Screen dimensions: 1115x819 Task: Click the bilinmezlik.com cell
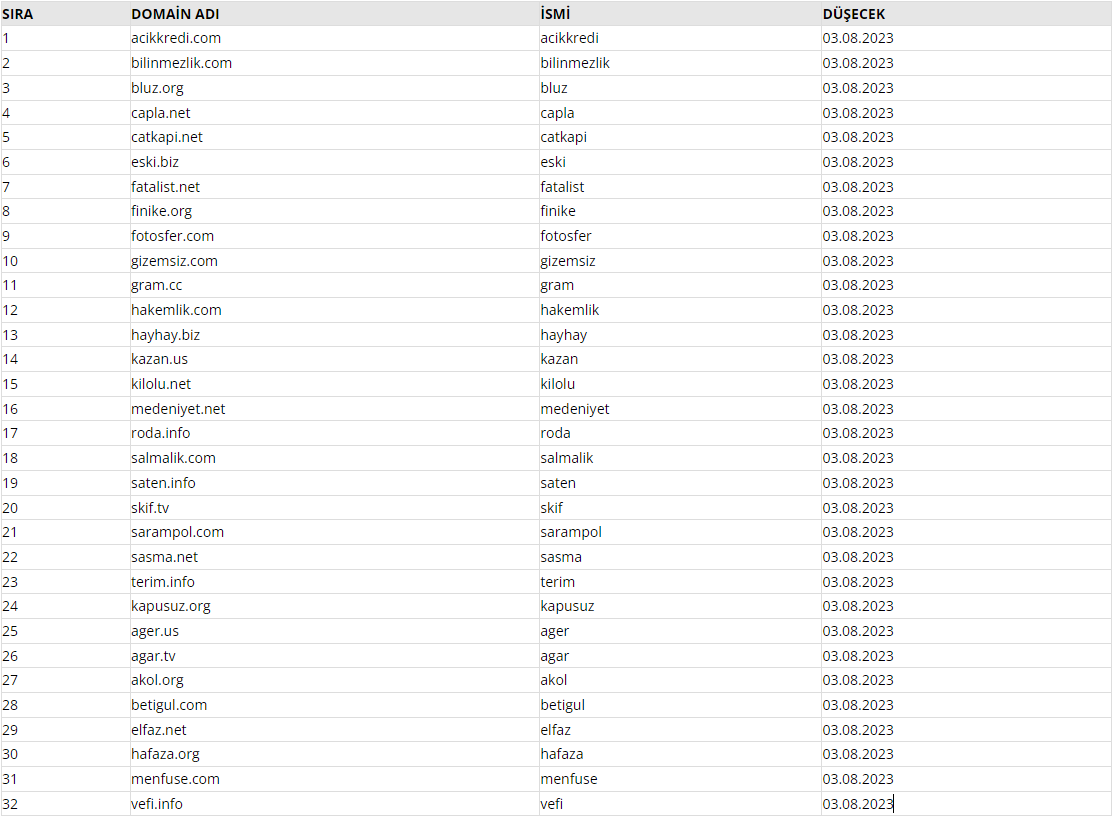tap(334, 63)
